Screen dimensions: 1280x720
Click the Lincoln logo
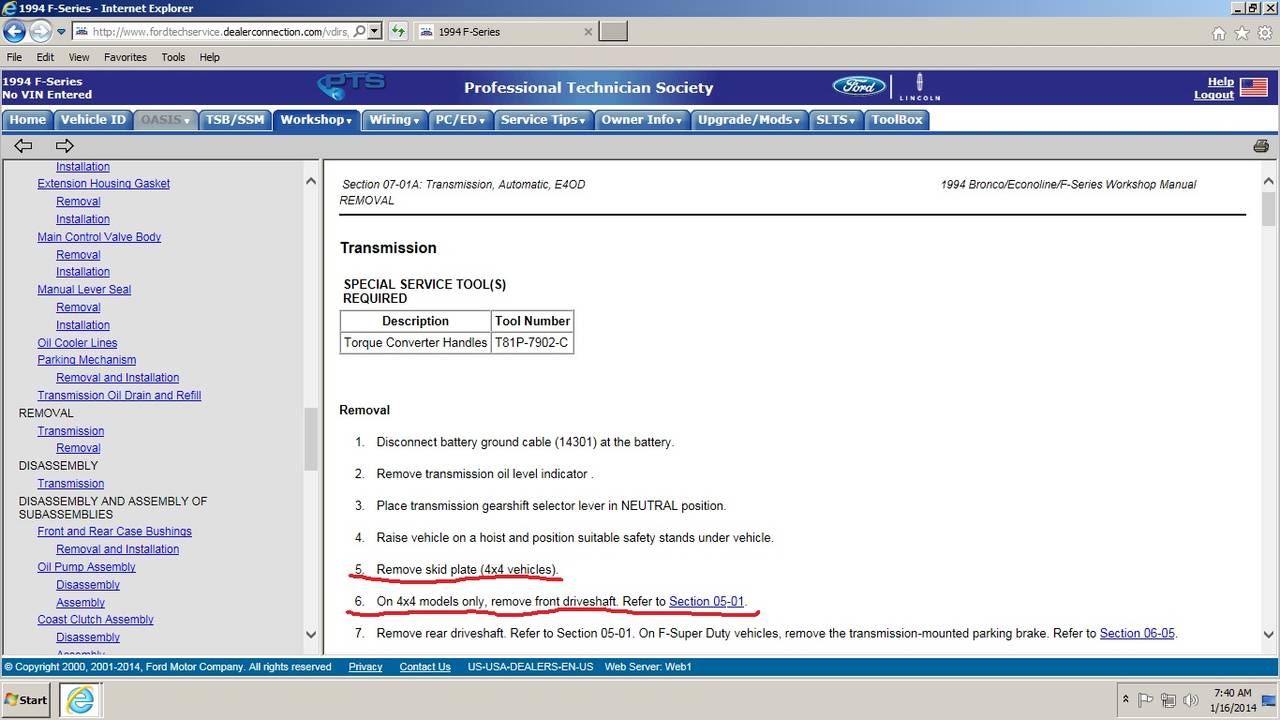[x=919, y=87]
